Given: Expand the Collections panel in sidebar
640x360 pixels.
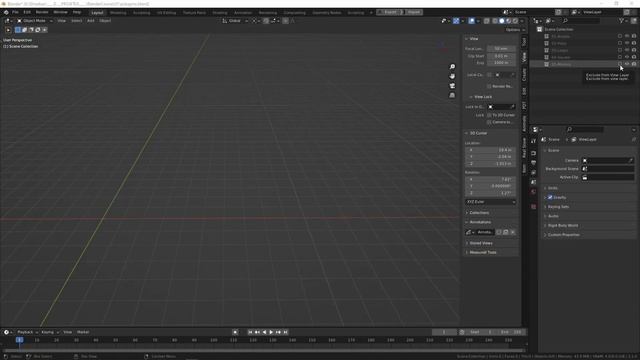Looking at the screenshot, I should coord(479,213).
